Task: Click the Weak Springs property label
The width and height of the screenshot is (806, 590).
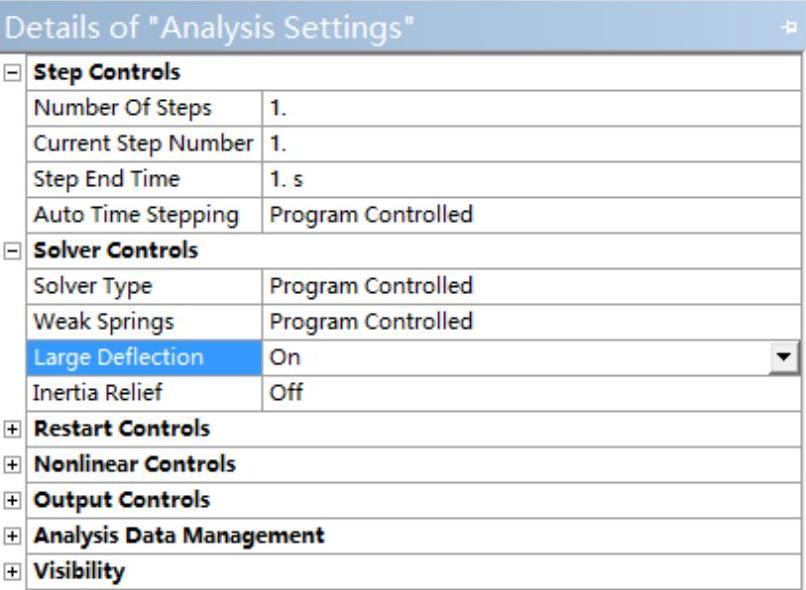Action: click(x=104, y=322)
